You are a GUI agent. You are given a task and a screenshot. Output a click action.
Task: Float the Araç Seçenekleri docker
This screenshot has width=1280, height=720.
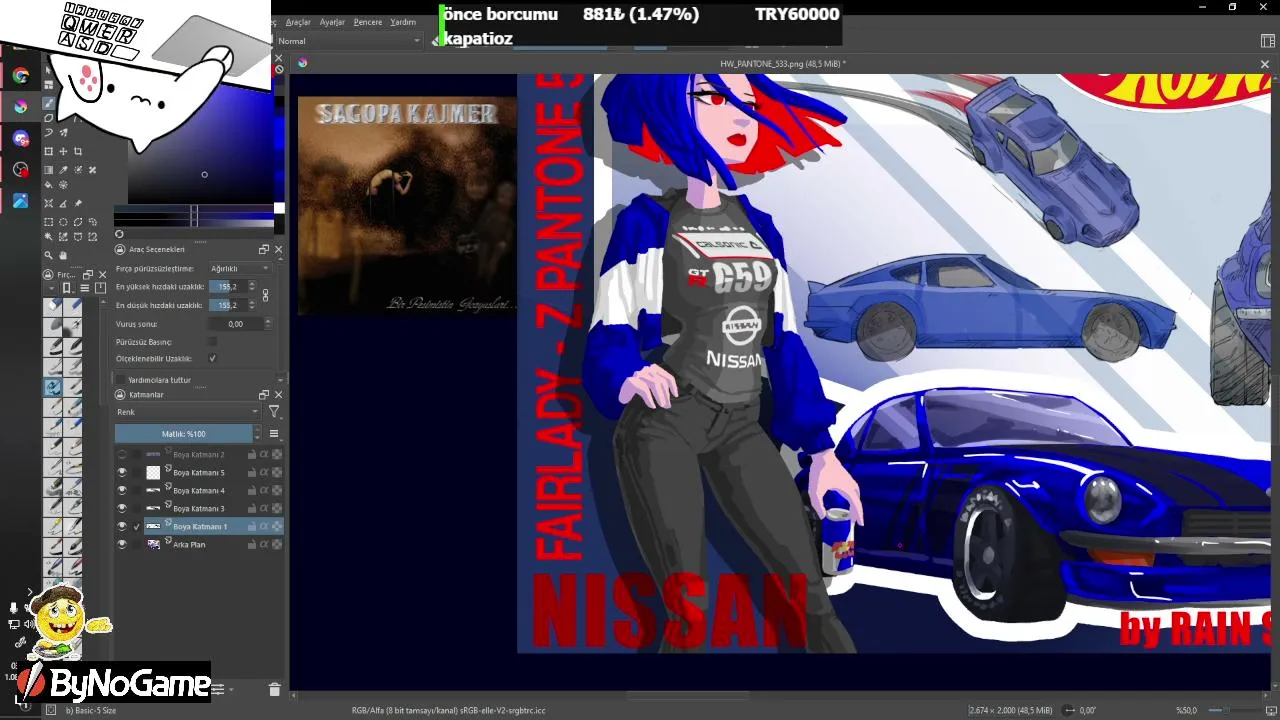click(x=264, y=249)
